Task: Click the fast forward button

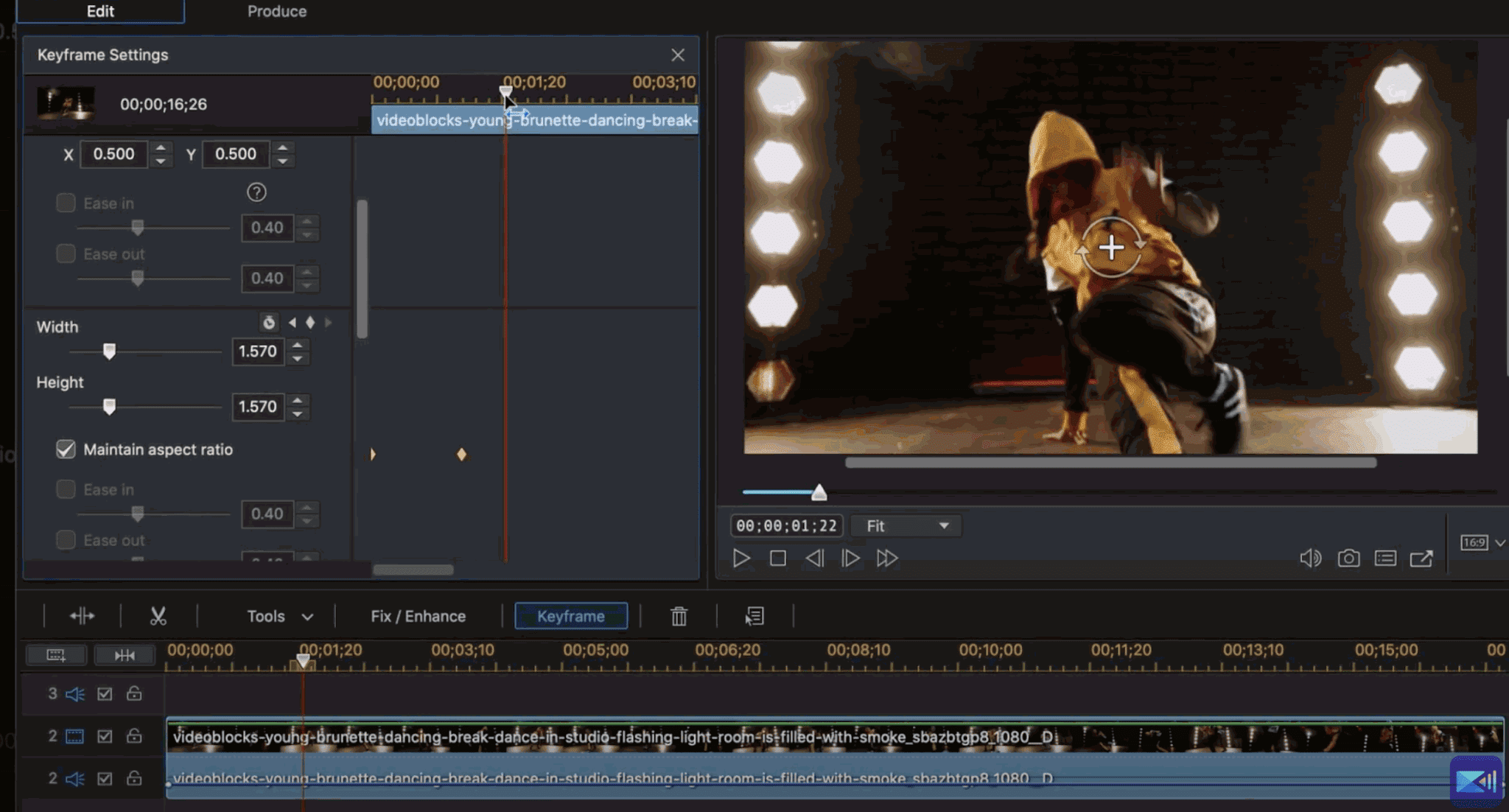Action: (x=887, y=559)
